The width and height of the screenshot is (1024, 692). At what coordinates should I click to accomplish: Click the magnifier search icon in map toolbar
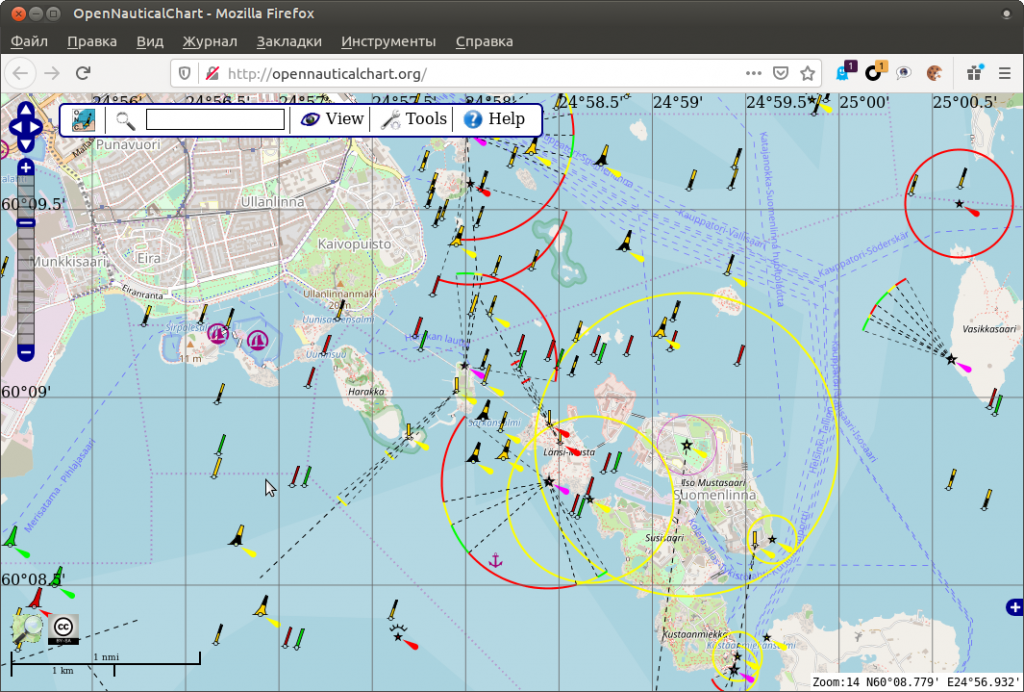[x=125, y=120]
